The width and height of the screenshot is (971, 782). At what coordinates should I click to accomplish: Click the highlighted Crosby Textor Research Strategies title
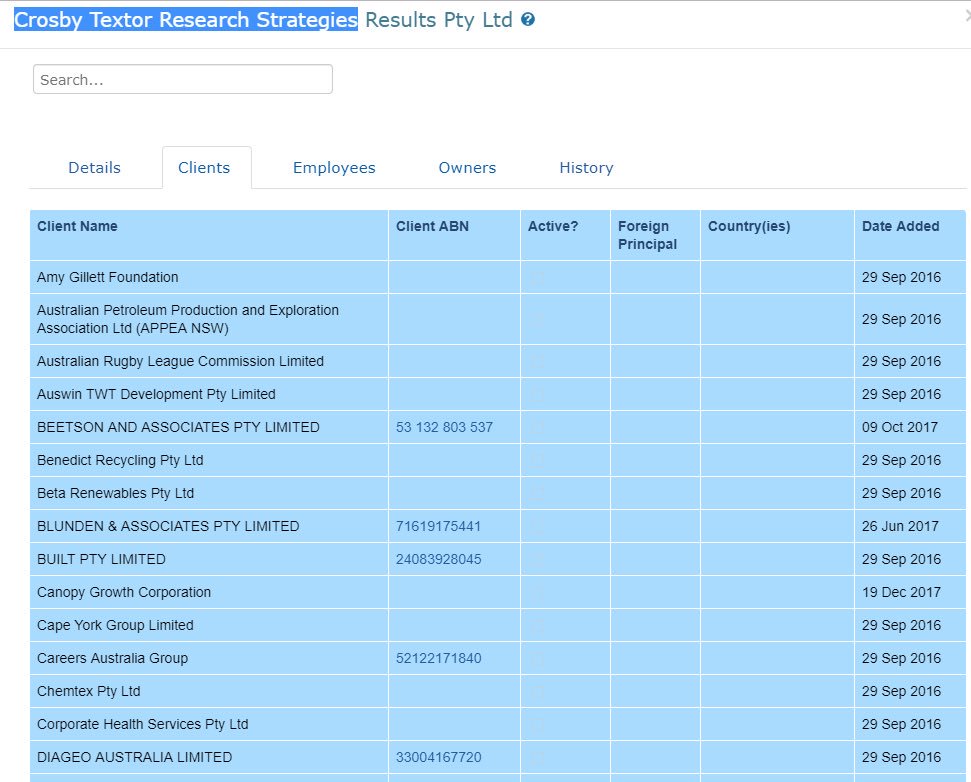[186, 19]
